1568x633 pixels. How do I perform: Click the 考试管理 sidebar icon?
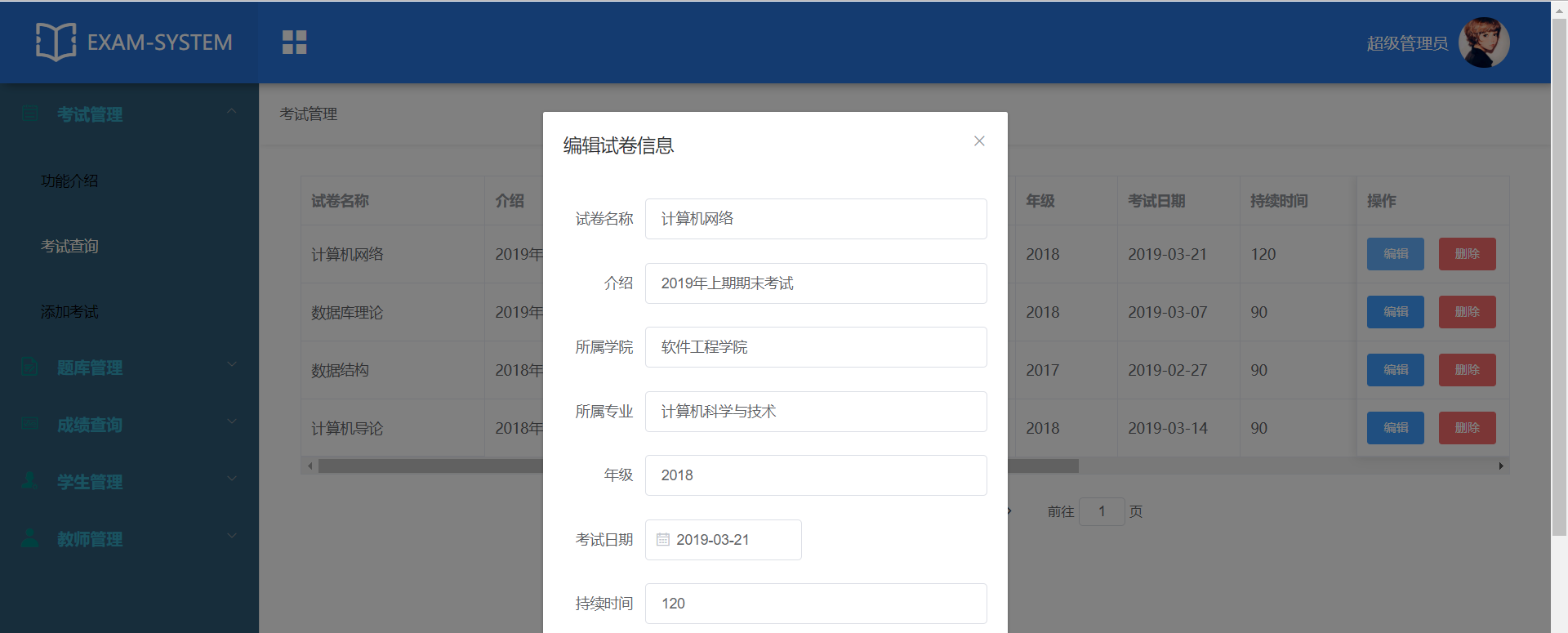tap(30, 114)
